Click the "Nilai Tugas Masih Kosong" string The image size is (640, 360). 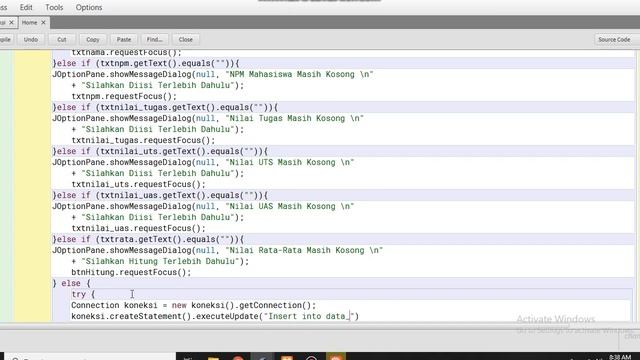tap(295, 118)
